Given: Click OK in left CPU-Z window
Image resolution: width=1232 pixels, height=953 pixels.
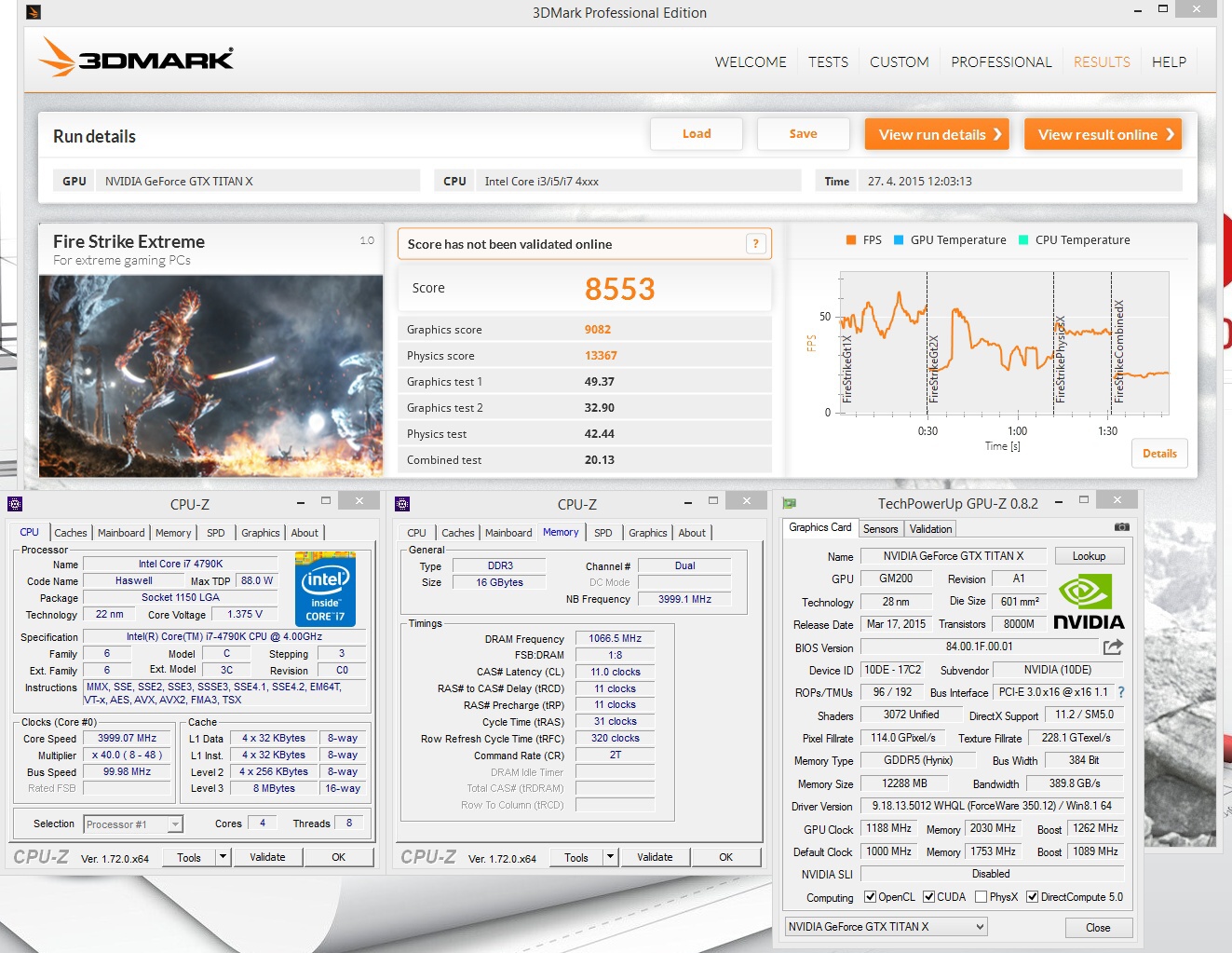Looking at the screenshot, I should click(338, 857).
